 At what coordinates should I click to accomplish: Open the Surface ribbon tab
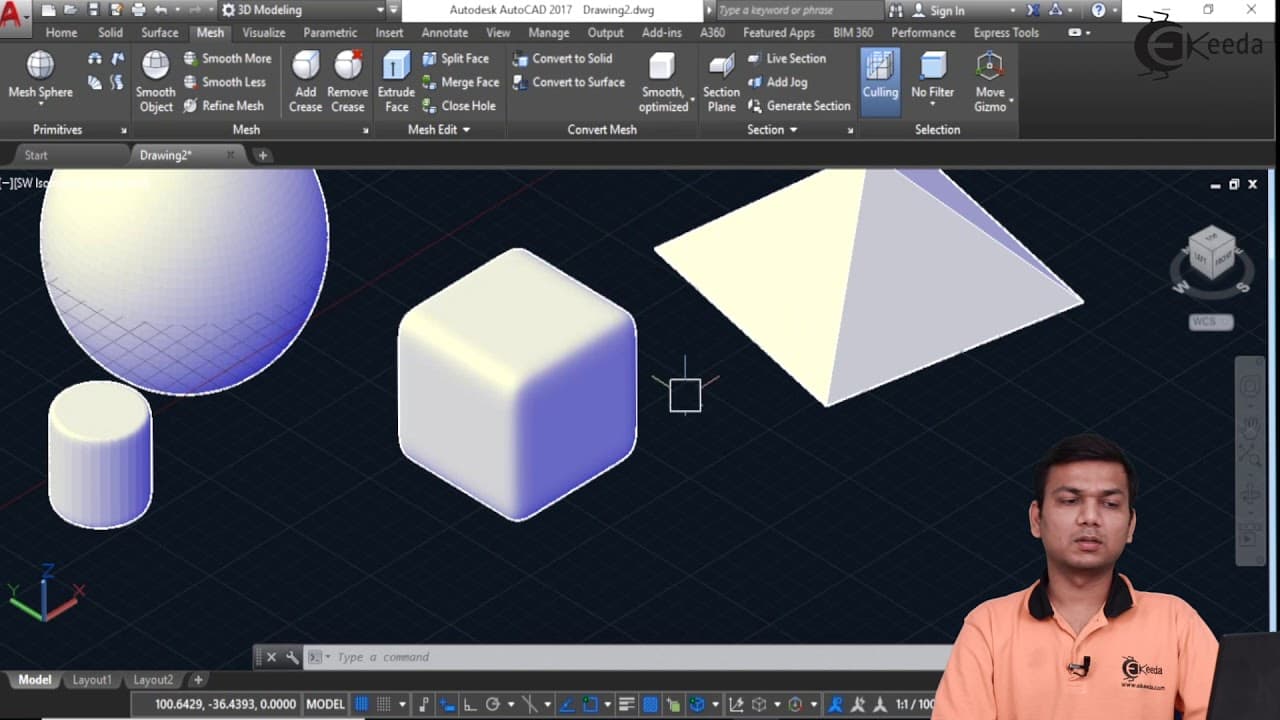pyautogui.click(x=160, y=32)
